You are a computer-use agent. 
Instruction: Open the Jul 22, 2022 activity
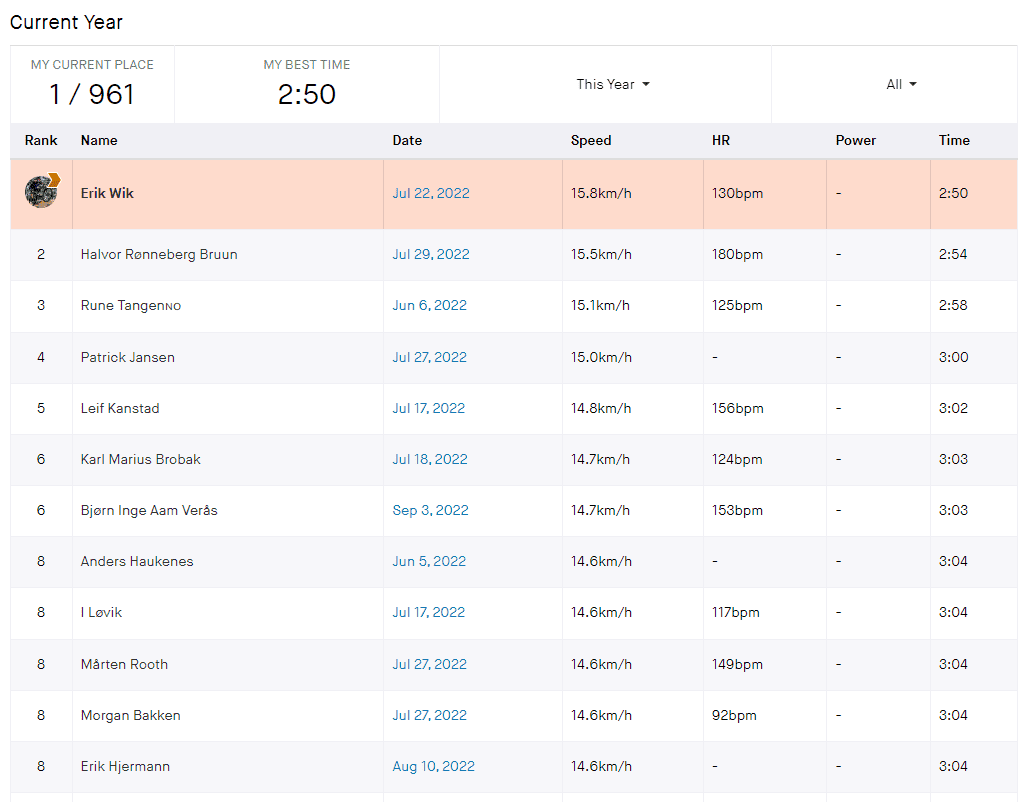tap(430, 193)
